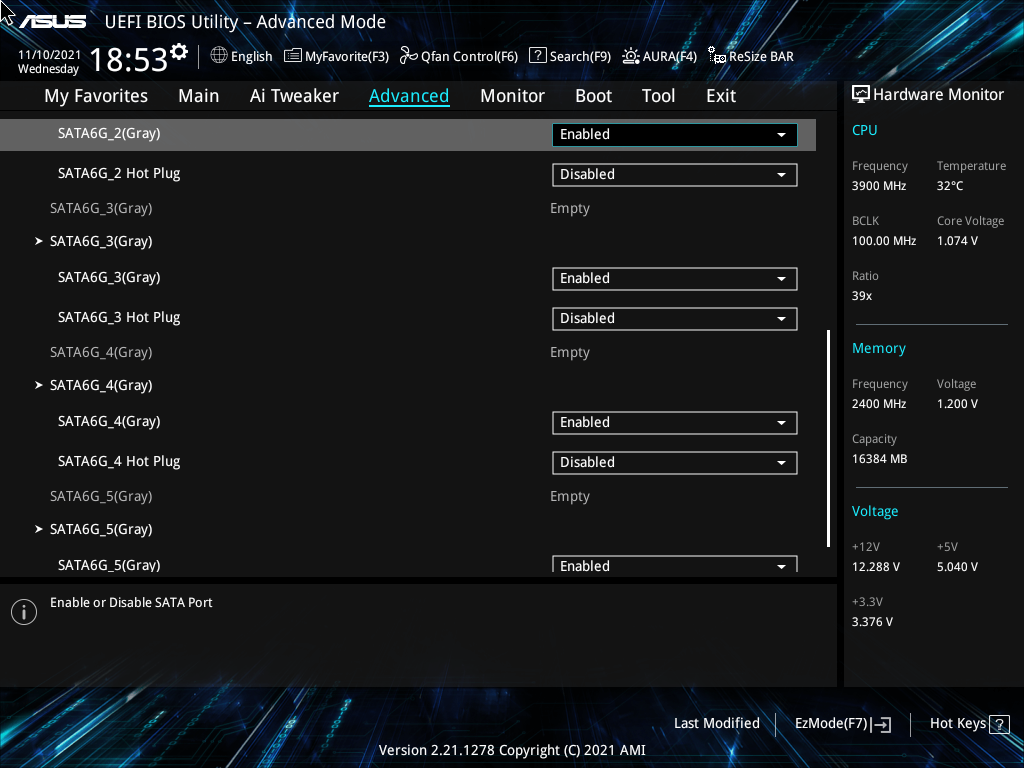
Task: Switch to the Monitor tab
Action: pos(513,96)
